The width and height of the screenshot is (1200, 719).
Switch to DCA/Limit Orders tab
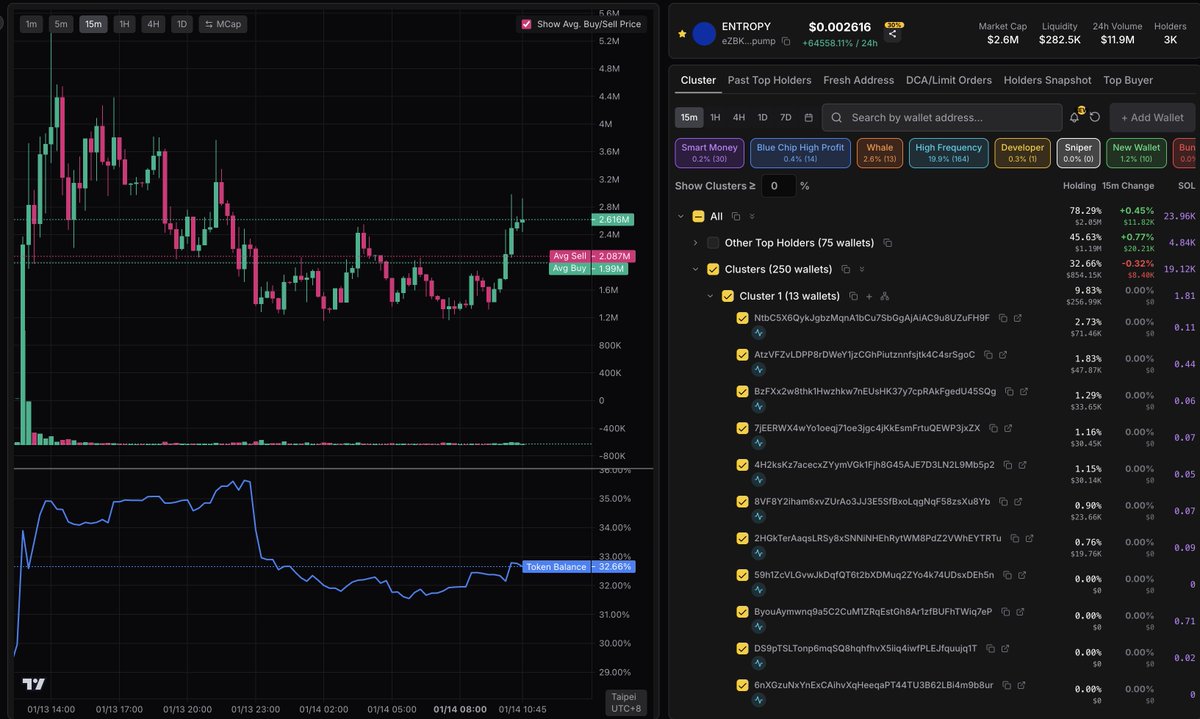click(949, 80)
